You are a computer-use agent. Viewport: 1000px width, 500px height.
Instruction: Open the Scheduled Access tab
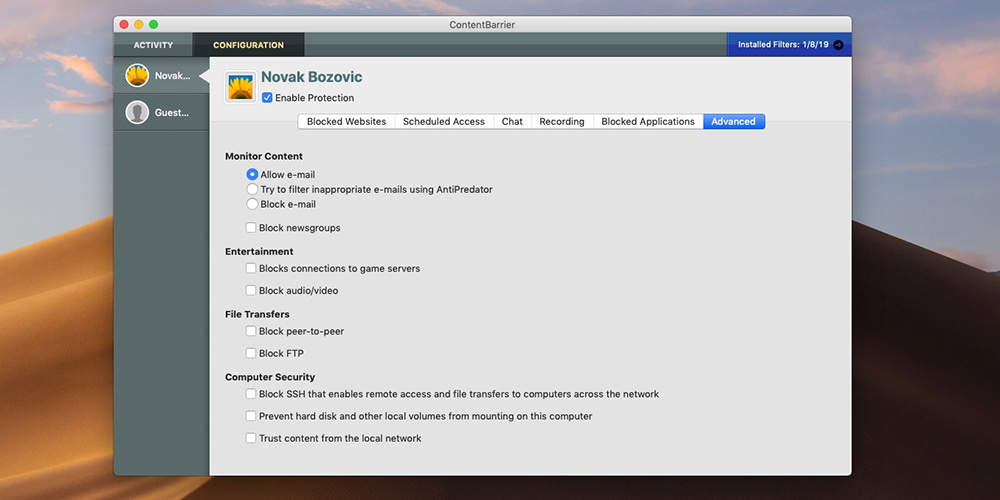click(x=444, y=121)
